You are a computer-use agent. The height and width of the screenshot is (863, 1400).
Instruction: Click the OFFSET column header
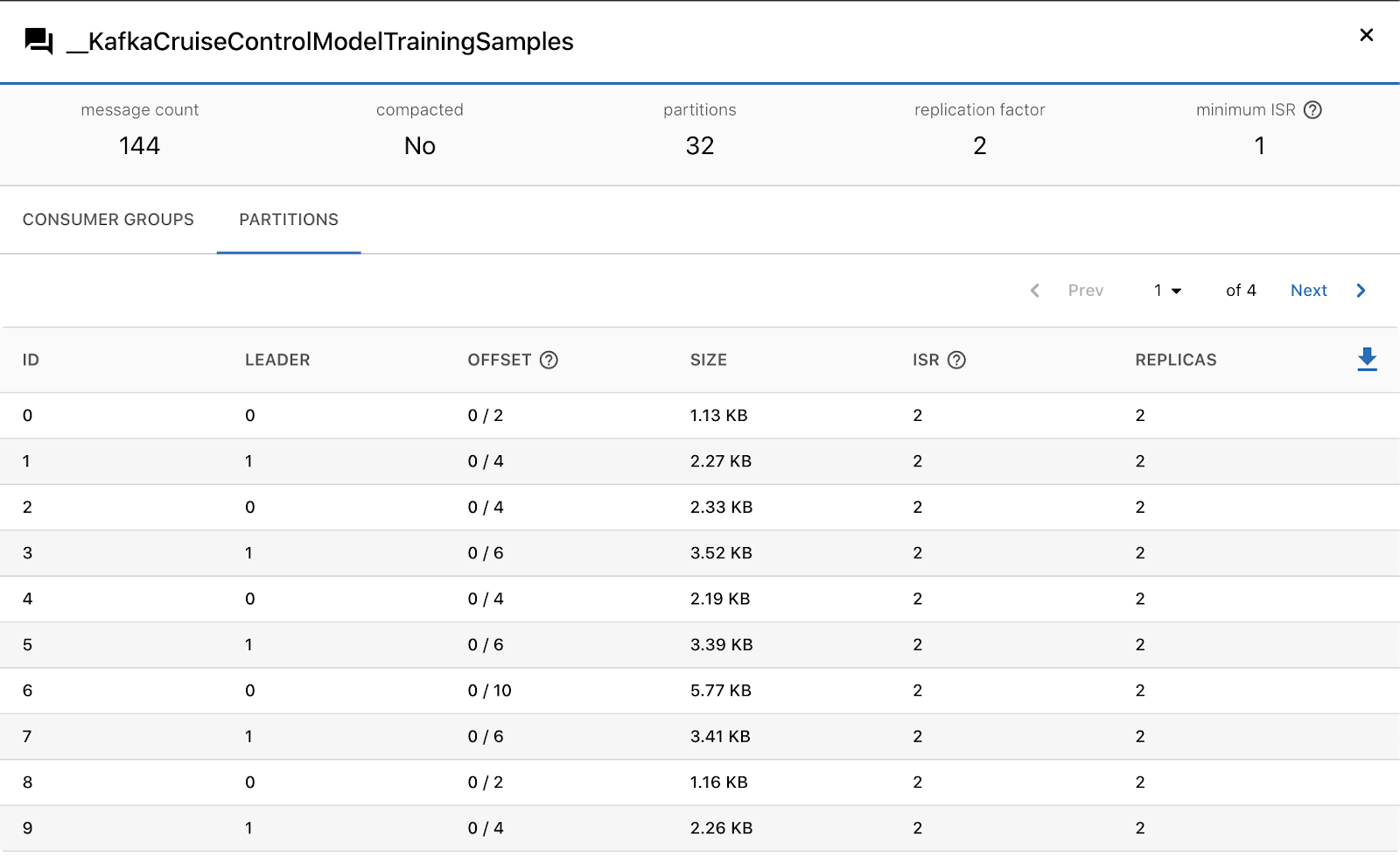(500, 360)
